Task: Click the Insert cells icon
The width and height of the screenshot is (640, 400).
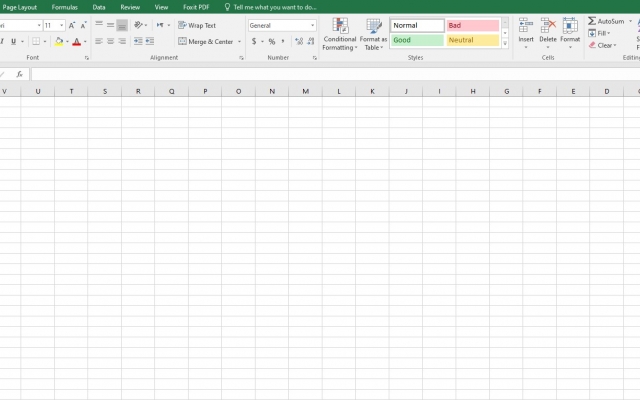Action: click(x=526, y=26)
